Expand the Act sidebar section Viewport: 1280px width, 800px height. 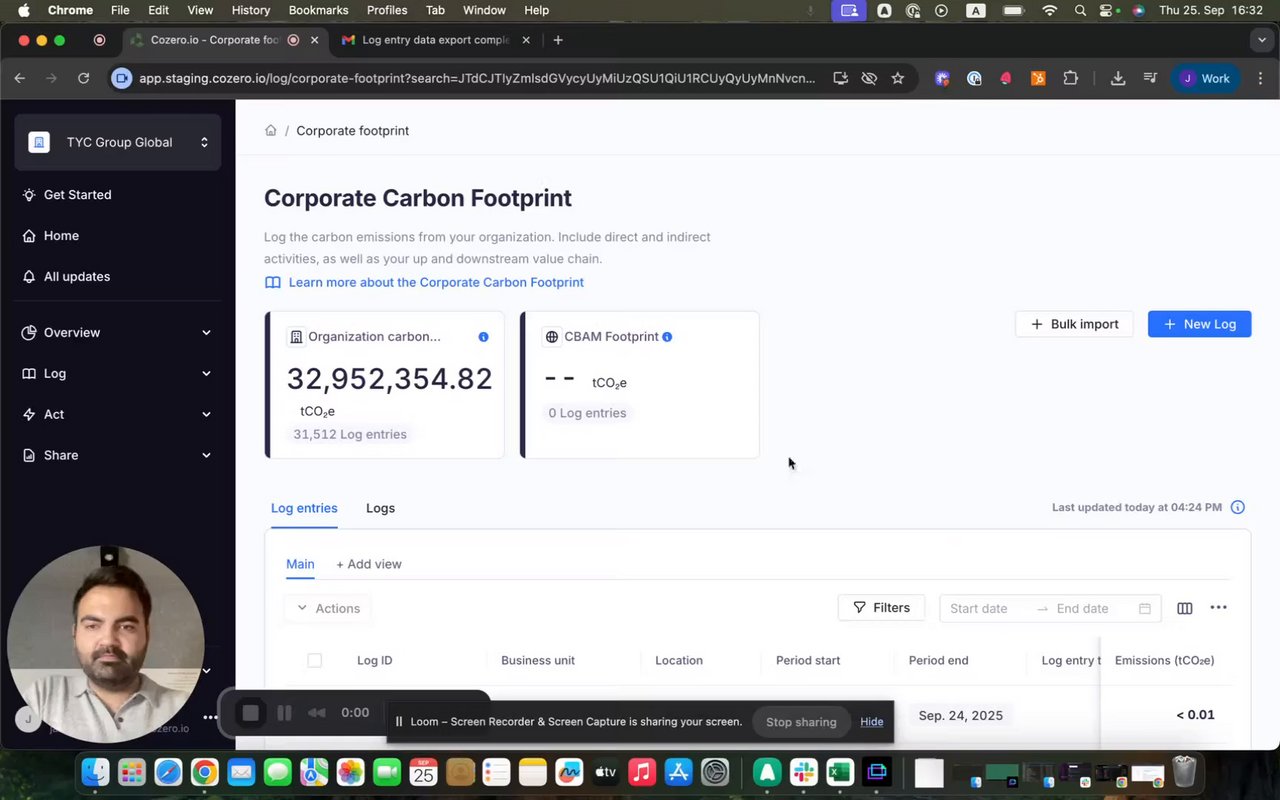click(118, 414)
